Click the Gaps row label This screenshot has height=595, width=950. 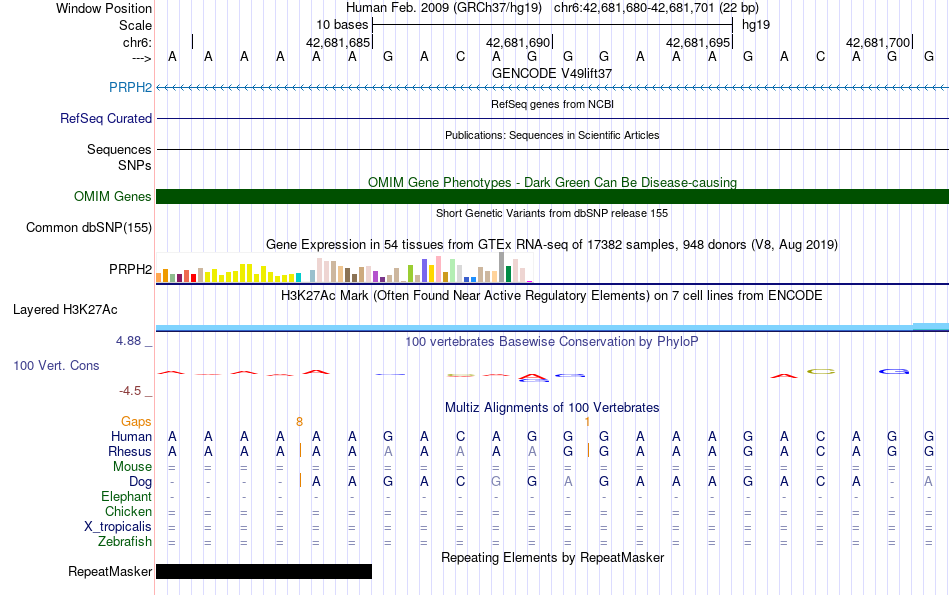[136, 421]
